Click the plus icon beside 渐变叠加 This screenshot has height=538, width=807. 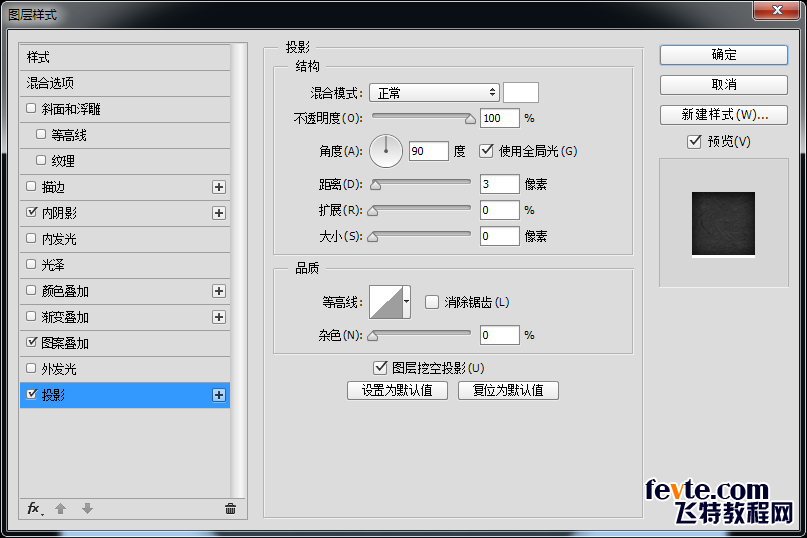[x=219, y=317]
